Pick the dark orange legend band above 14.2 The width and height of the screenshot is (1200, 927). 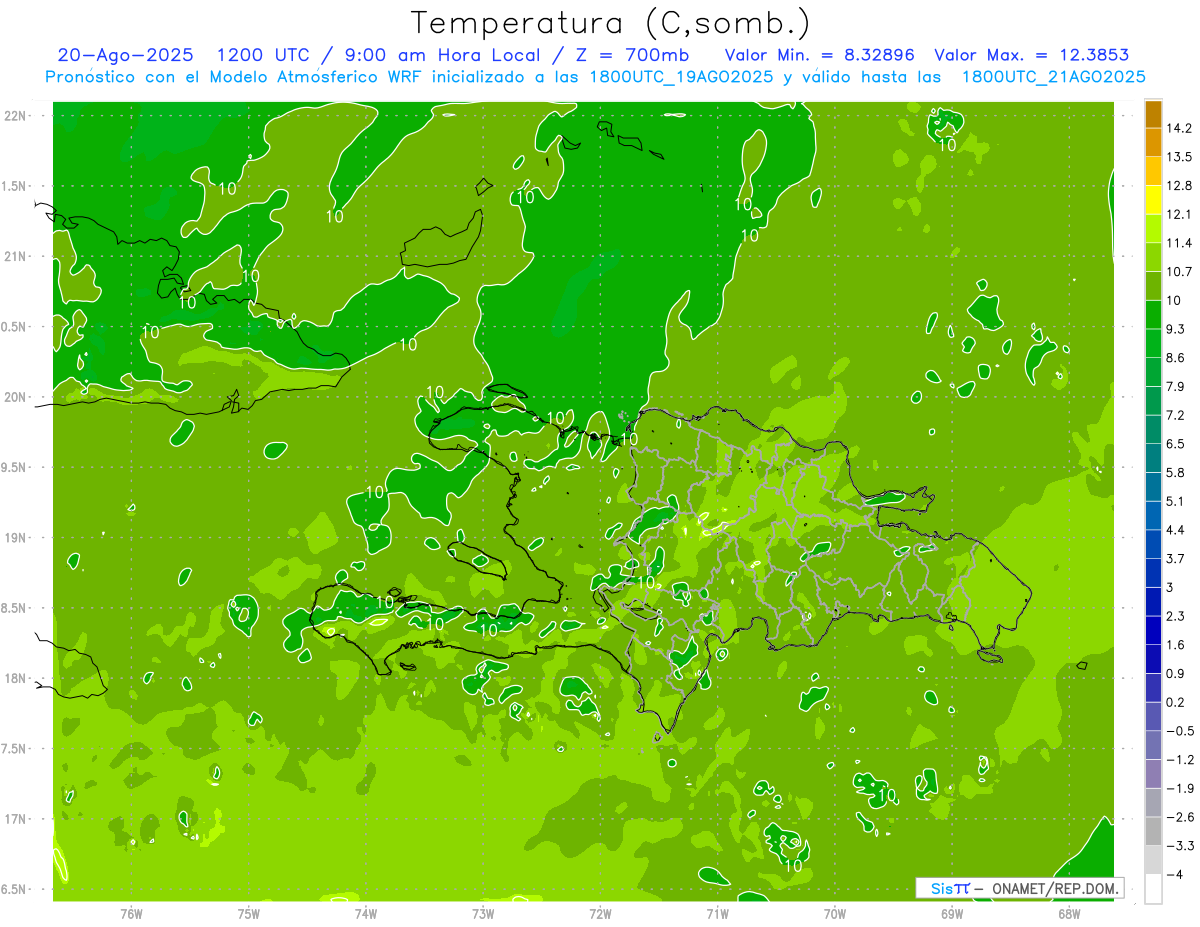[x=1153, y=114]
